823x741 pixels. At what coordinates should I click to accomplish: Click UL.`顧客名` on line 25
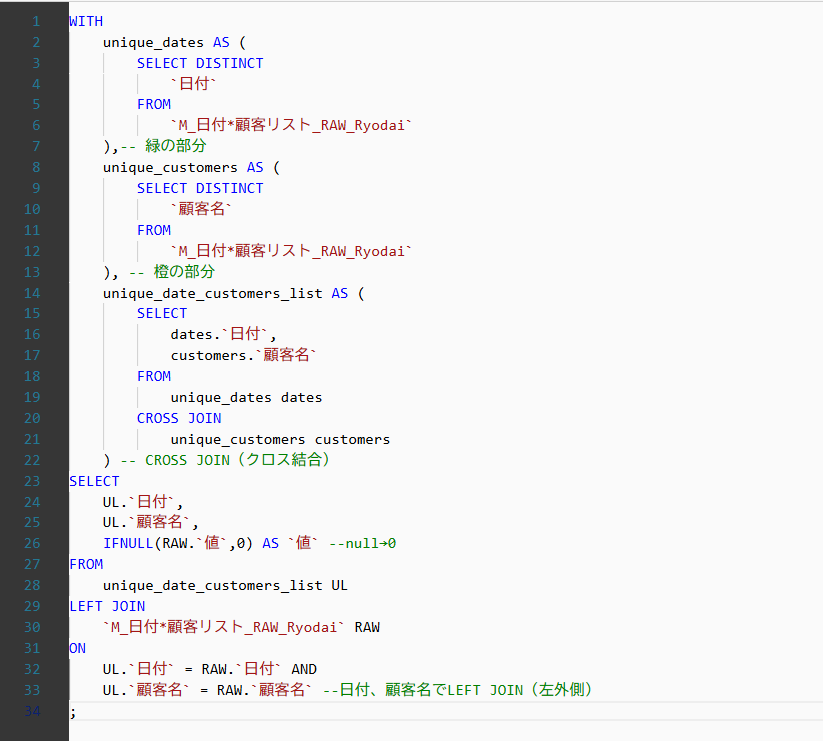146,522
